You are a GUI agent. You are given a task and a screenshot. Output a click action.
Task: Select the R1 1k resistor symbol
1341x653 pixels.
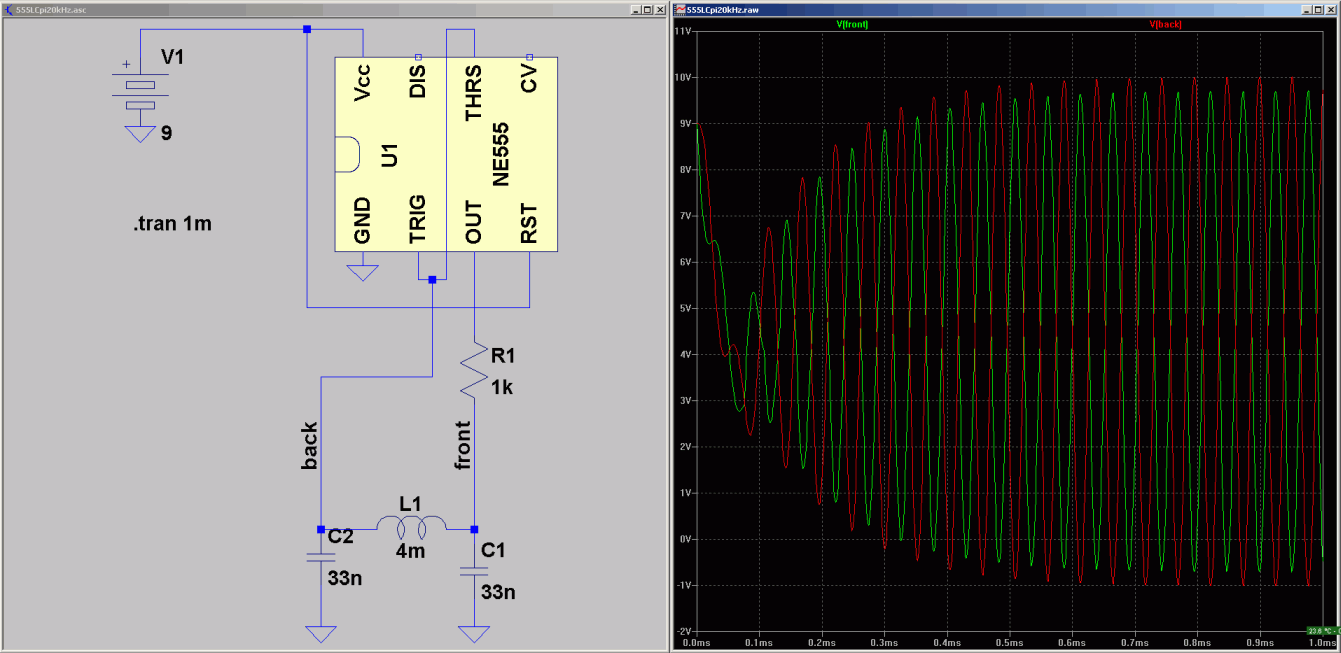tap(474, 369)
